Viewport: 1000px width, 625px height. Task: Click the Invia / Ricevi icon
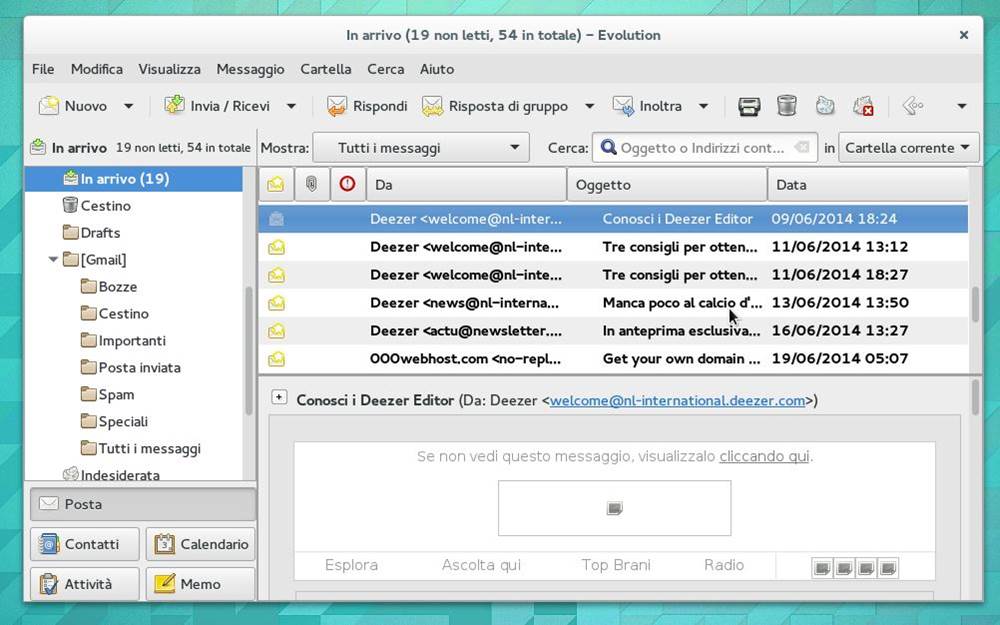coord(175,106)
